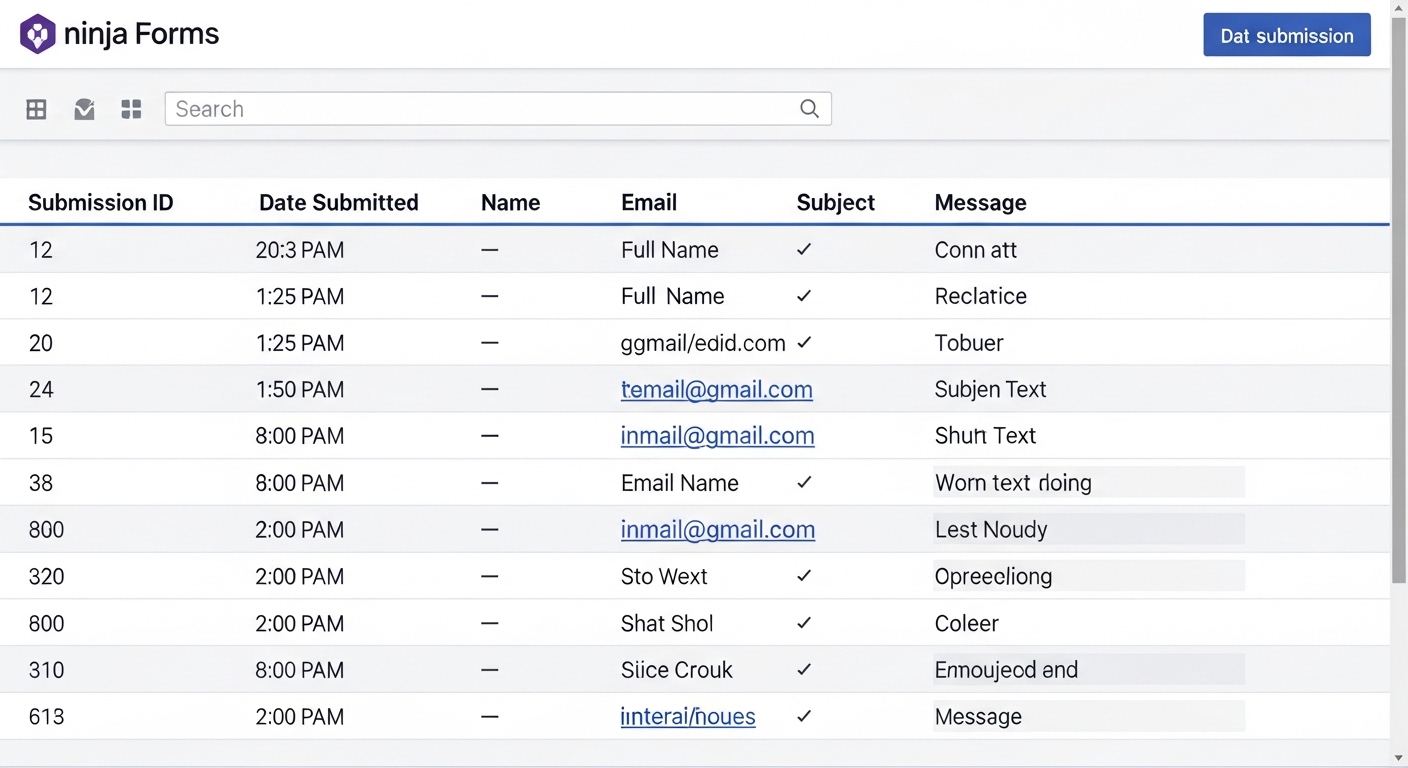Click the scrollbar up arrow
The height and width of the screenshot is (768, 1408).
click(x=1399, y=8)
